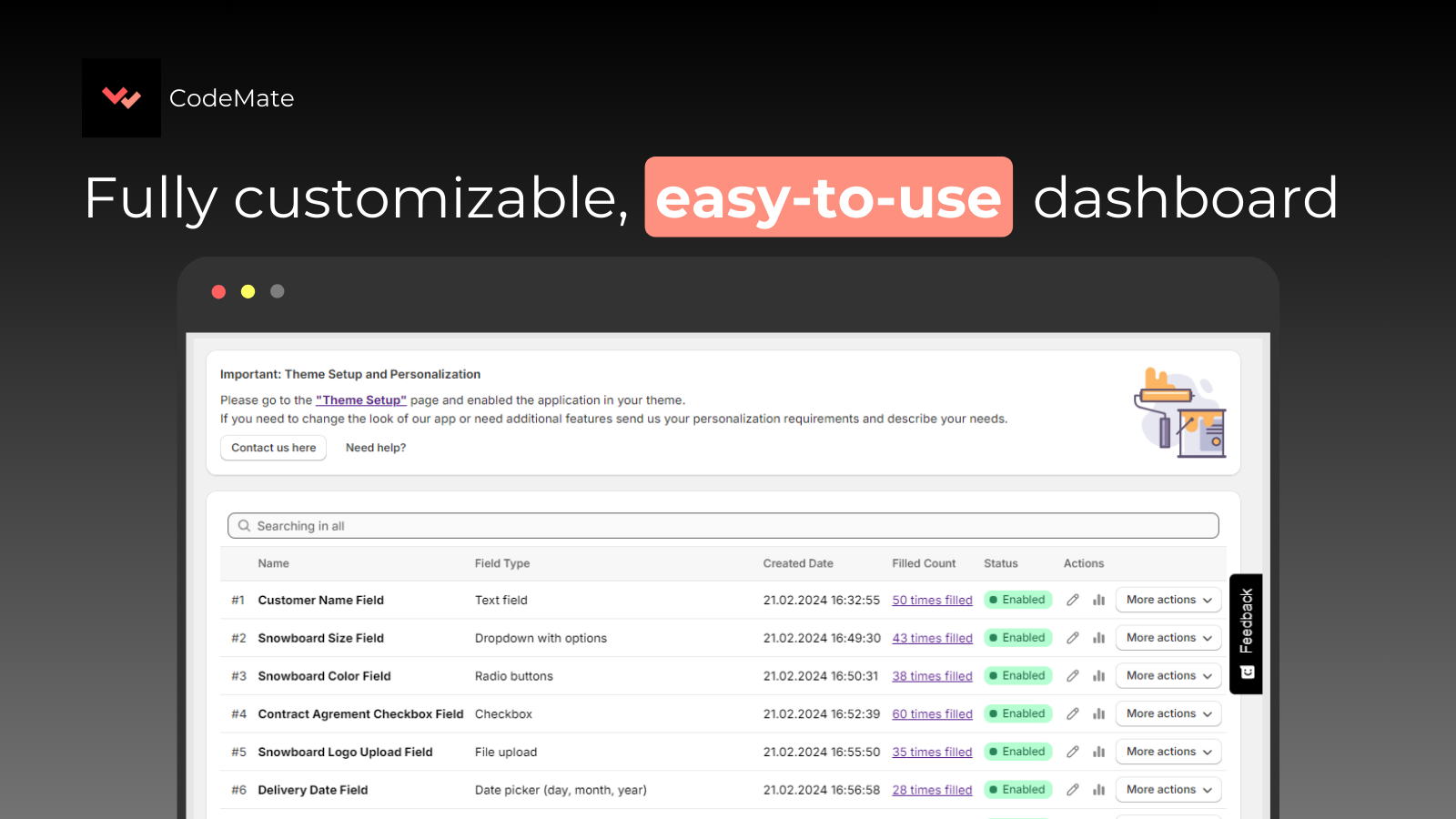
Task: Open statistics for Snowboard Size Field
Action: [1099, 637]
